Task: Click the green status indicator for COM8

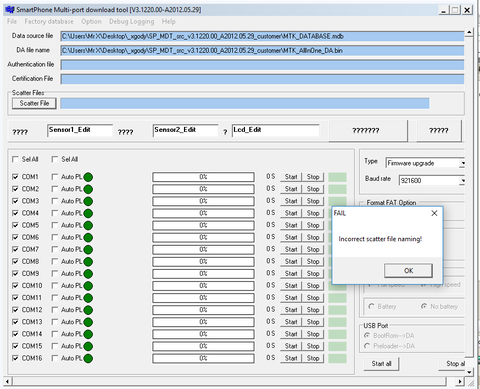Action: click(x=88, y=262)
